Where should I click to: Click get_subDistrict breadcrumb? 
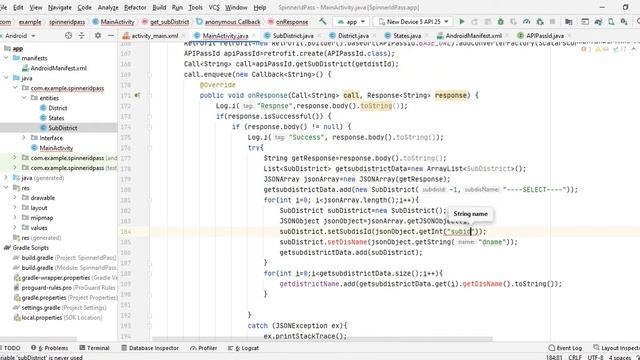pyautogui.click(x=166, y=22)
